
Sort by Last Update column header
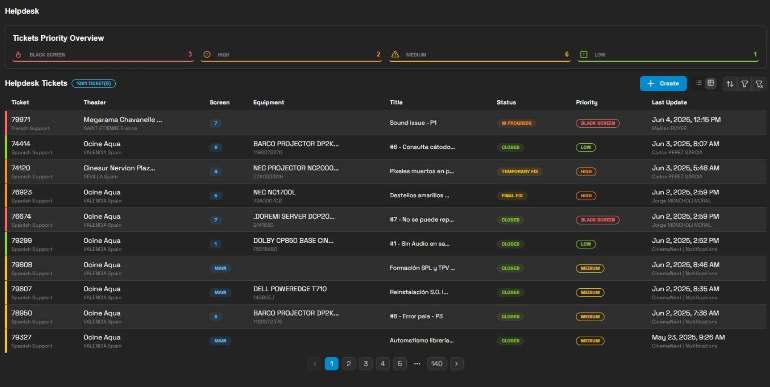coord(669,102)
